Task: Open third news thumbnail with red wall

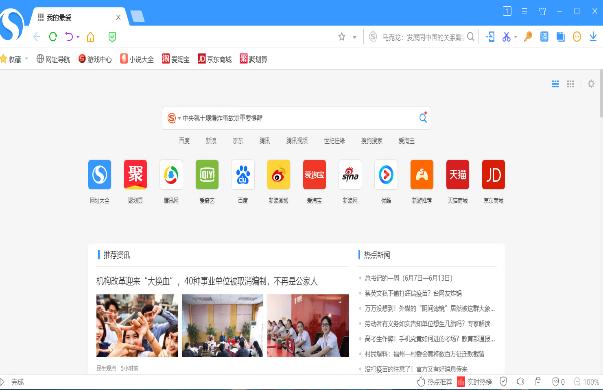Action: tap(308, 325)
